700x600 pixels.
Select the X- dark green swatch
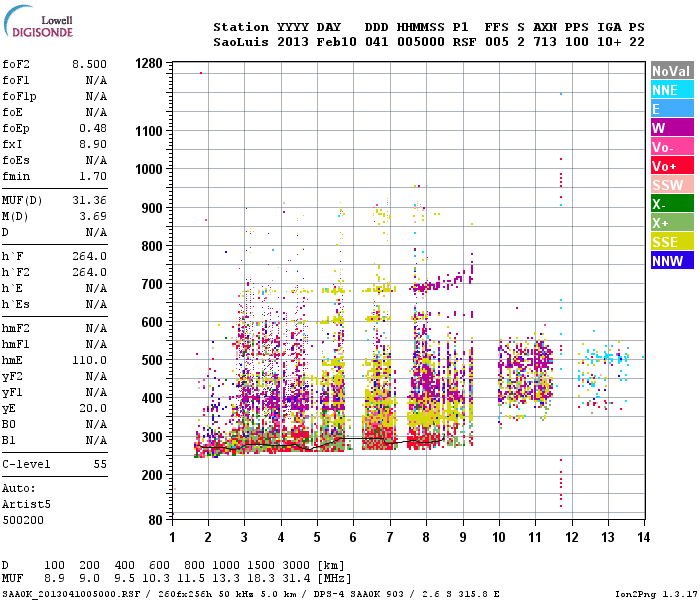coord(672,204)
